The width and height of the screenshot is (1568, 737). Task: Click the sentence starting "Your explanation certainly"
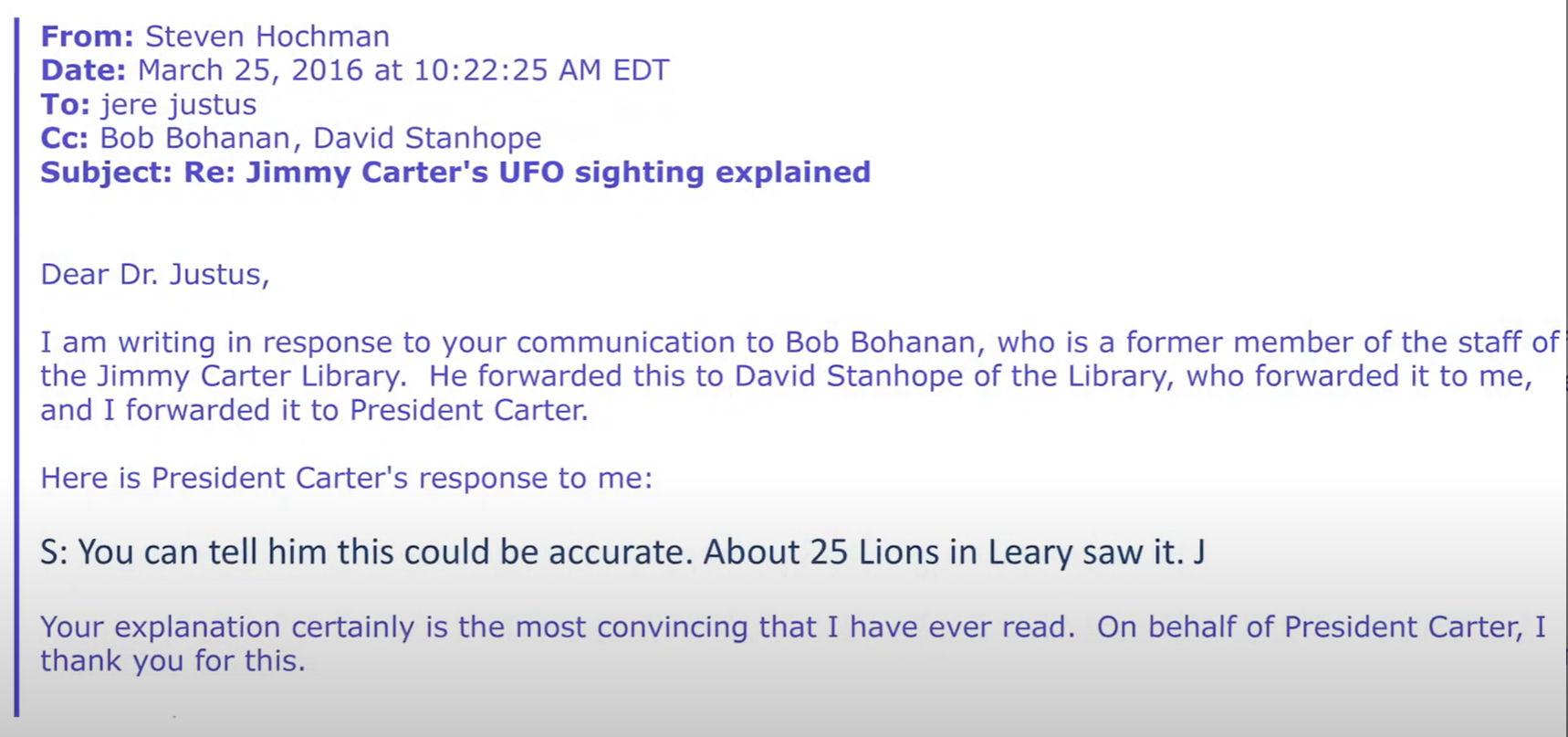[793, 627]
